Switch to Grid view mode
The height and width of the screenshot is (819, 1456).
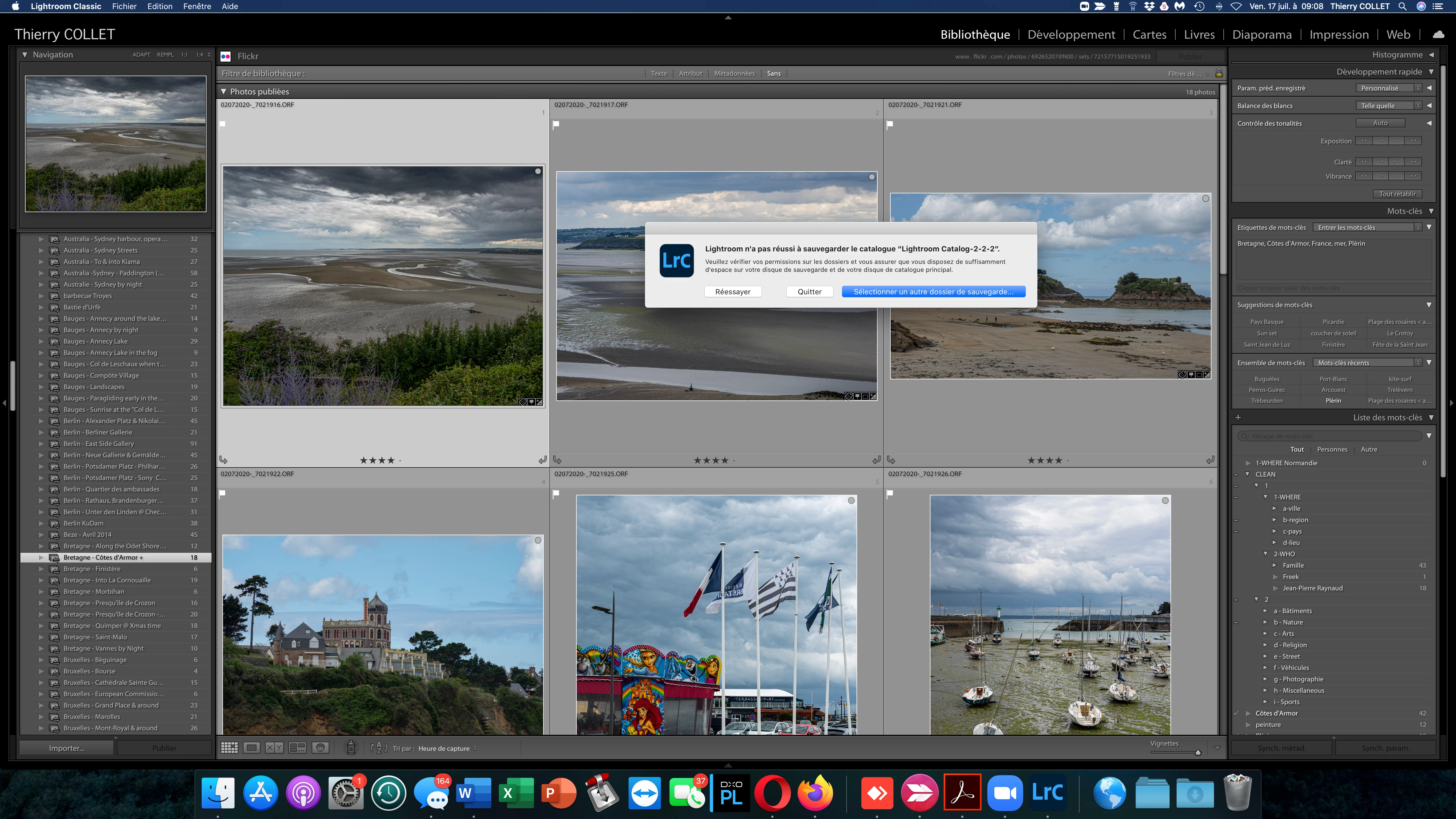click(229, 748)
